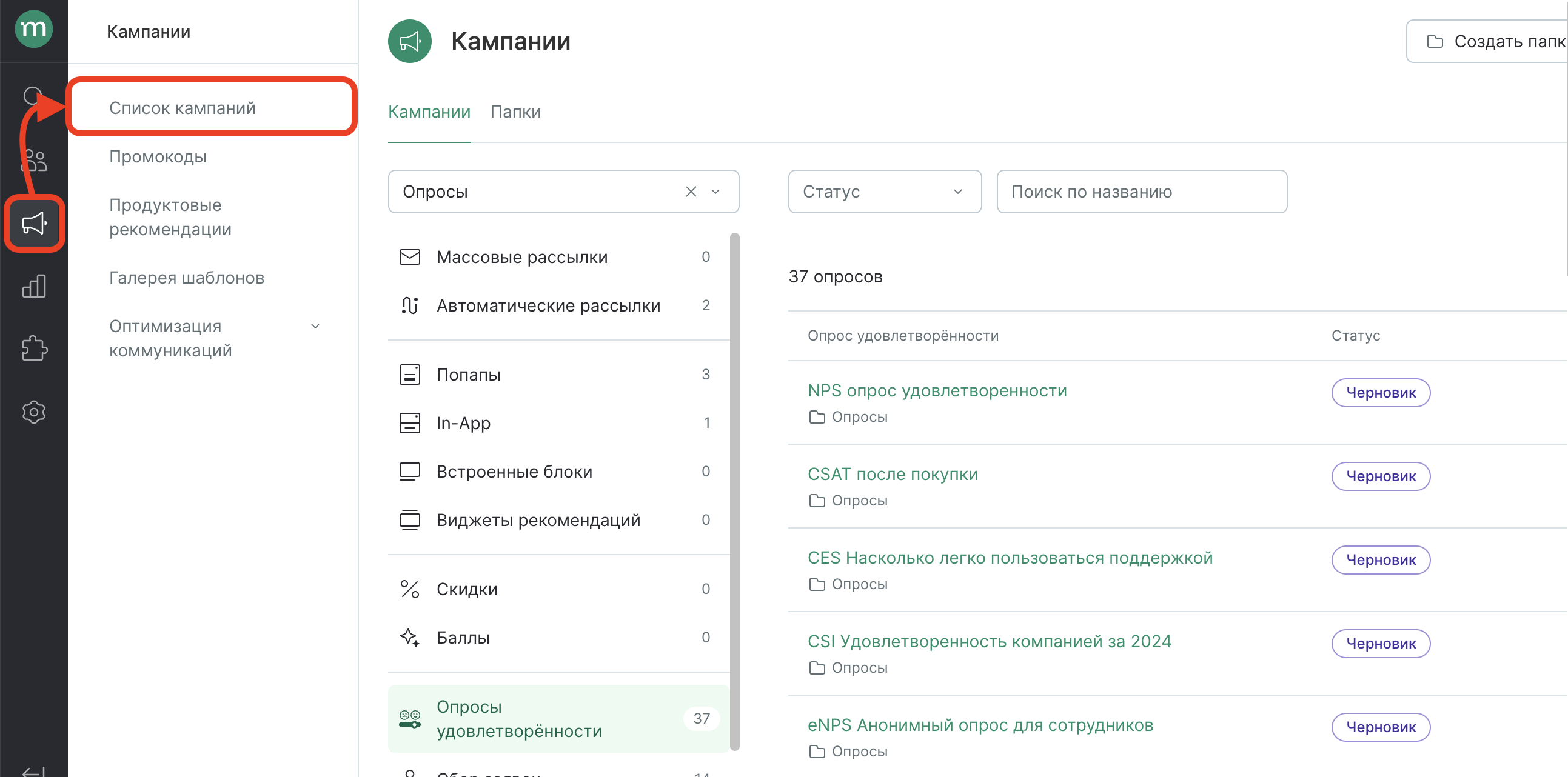Select Скидки category

[x=559, y=589]
